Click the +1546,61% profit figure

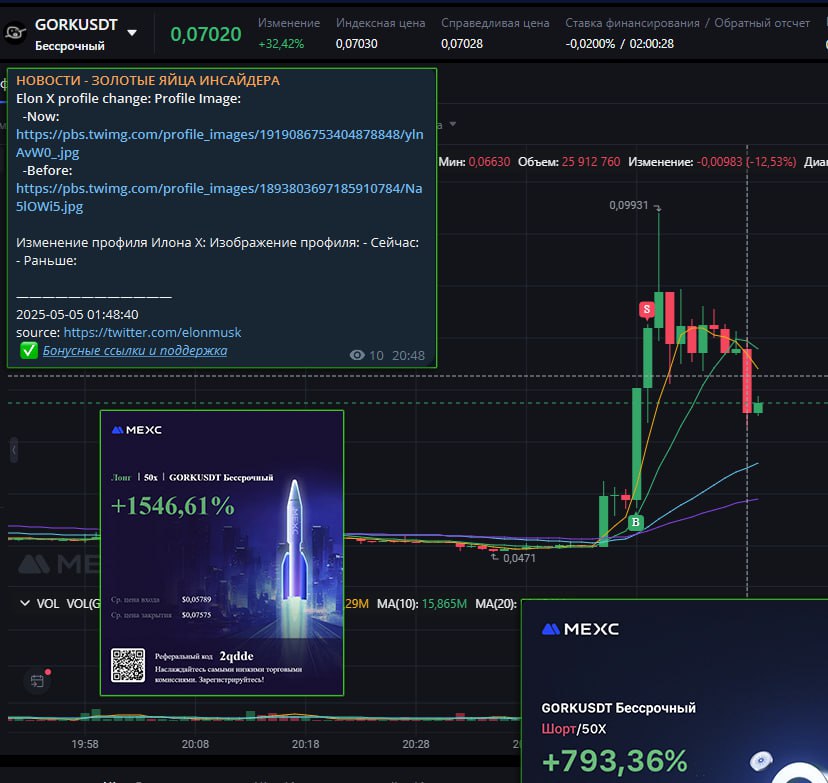(x=173, y=506)
